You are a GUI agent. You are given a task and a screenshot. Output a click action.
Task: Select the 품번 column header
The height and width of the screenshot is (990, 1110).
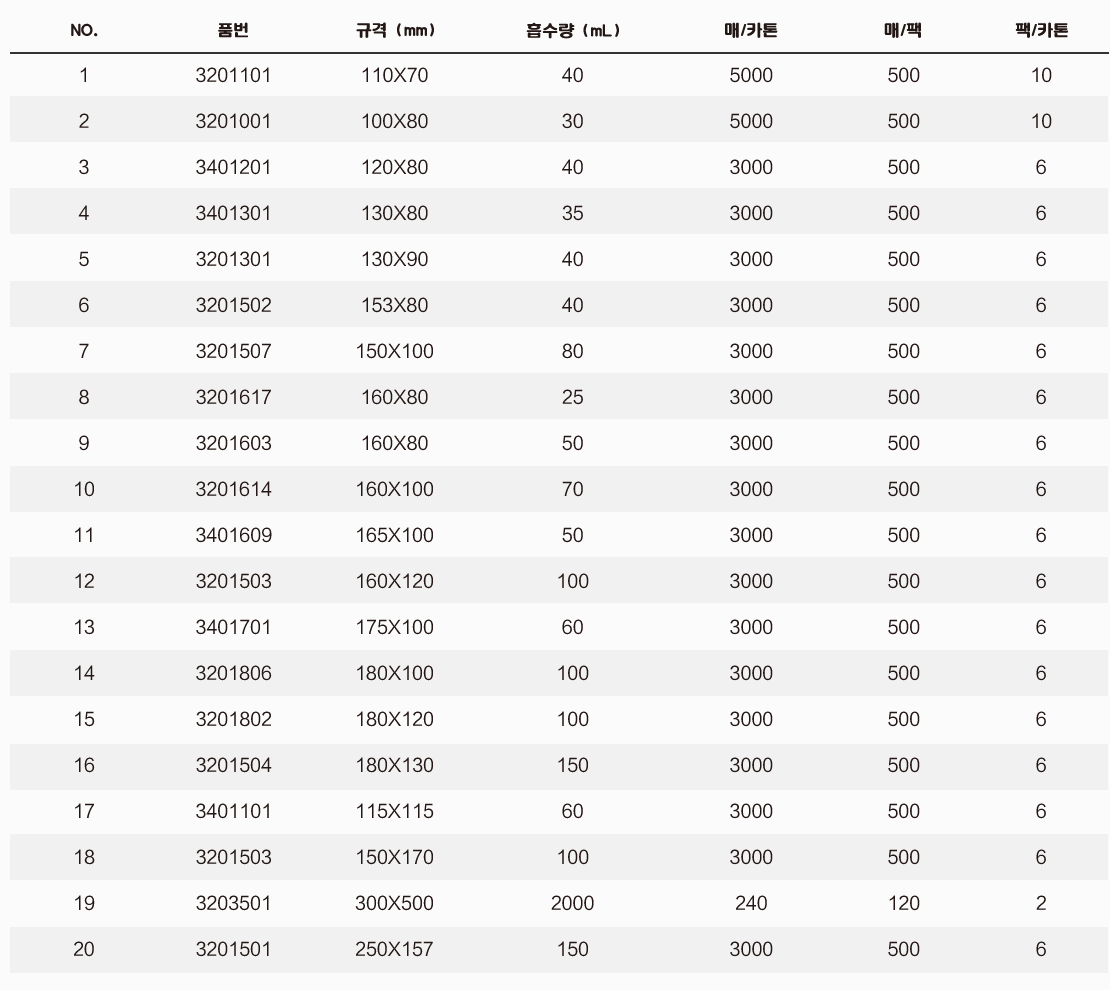tap(233, 30)
